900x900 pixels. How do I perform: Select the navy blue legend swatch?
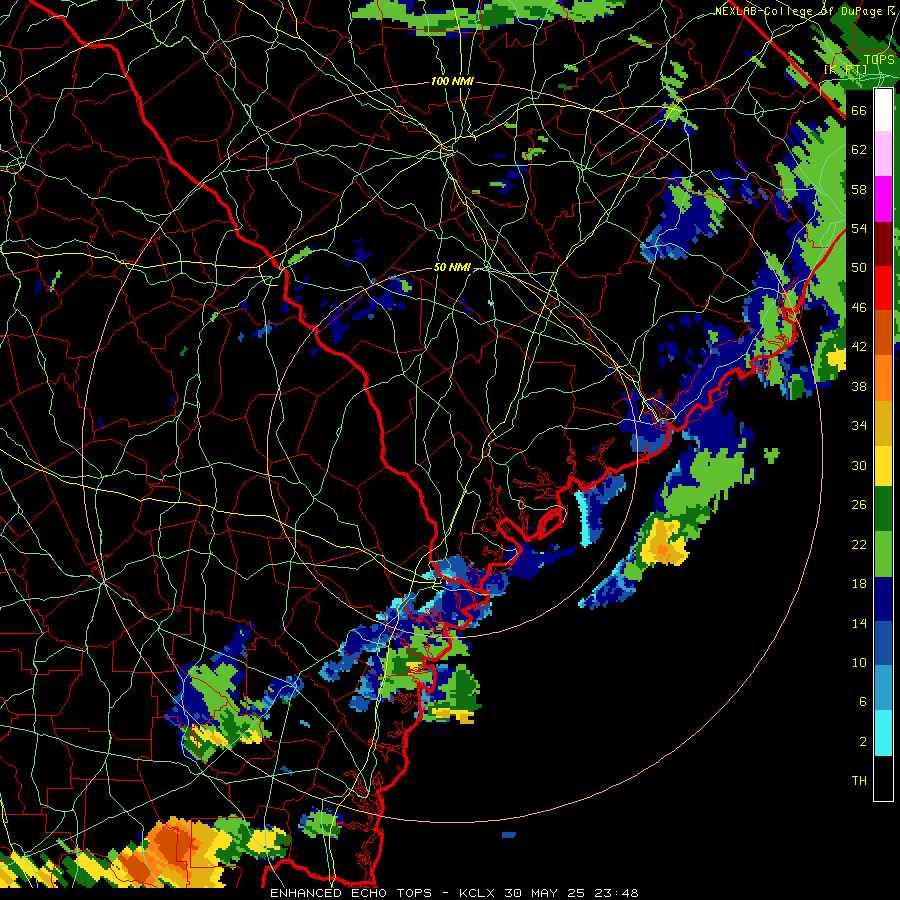coord(883,599)
